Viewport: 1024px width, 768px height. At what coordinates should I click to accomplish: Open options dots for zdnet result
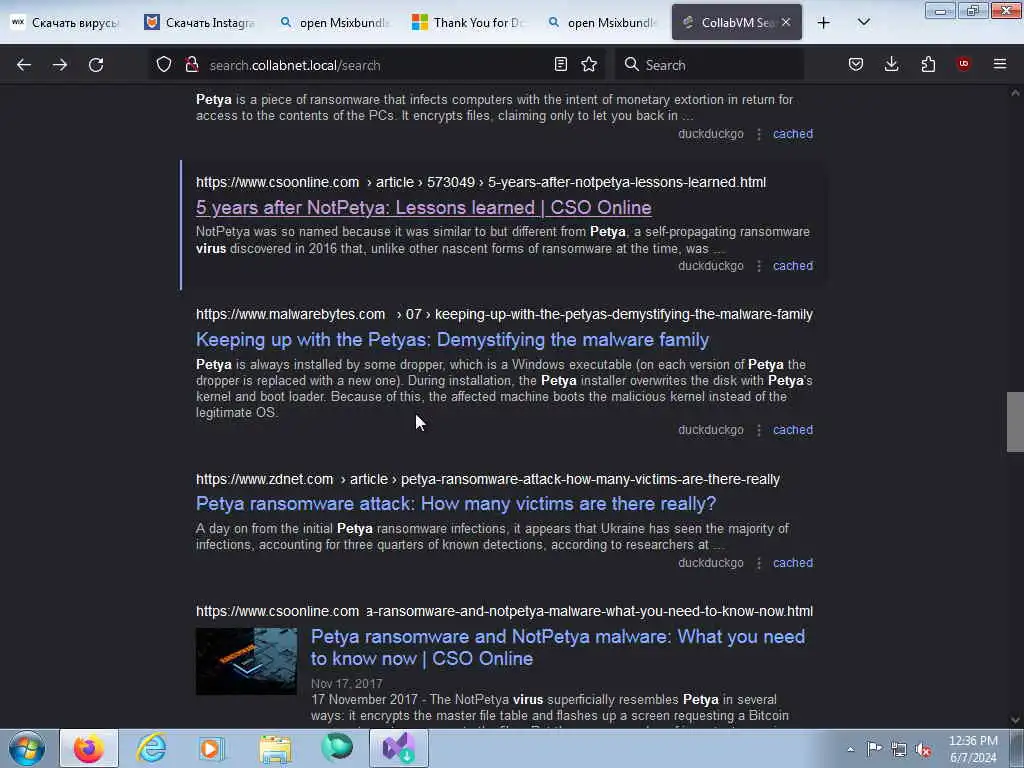tap(759, 563)
